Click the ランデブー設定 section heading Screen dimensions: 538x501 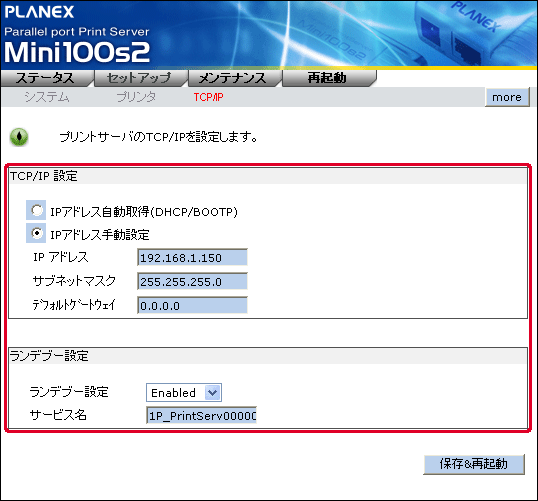49,356
